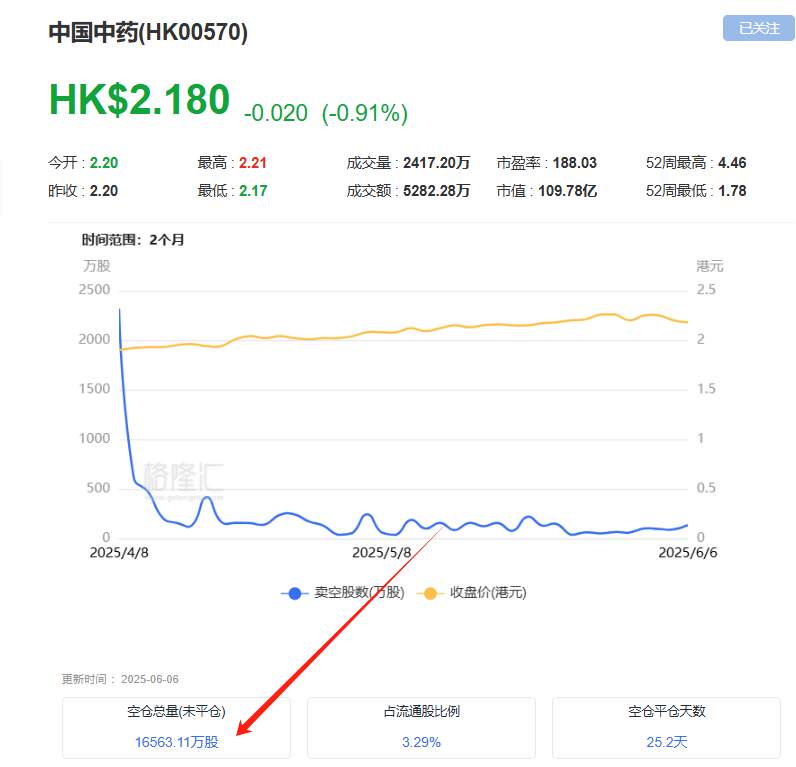Click the 2500 left axis tick
The image size is (796, 767).
tap(94, 289)
